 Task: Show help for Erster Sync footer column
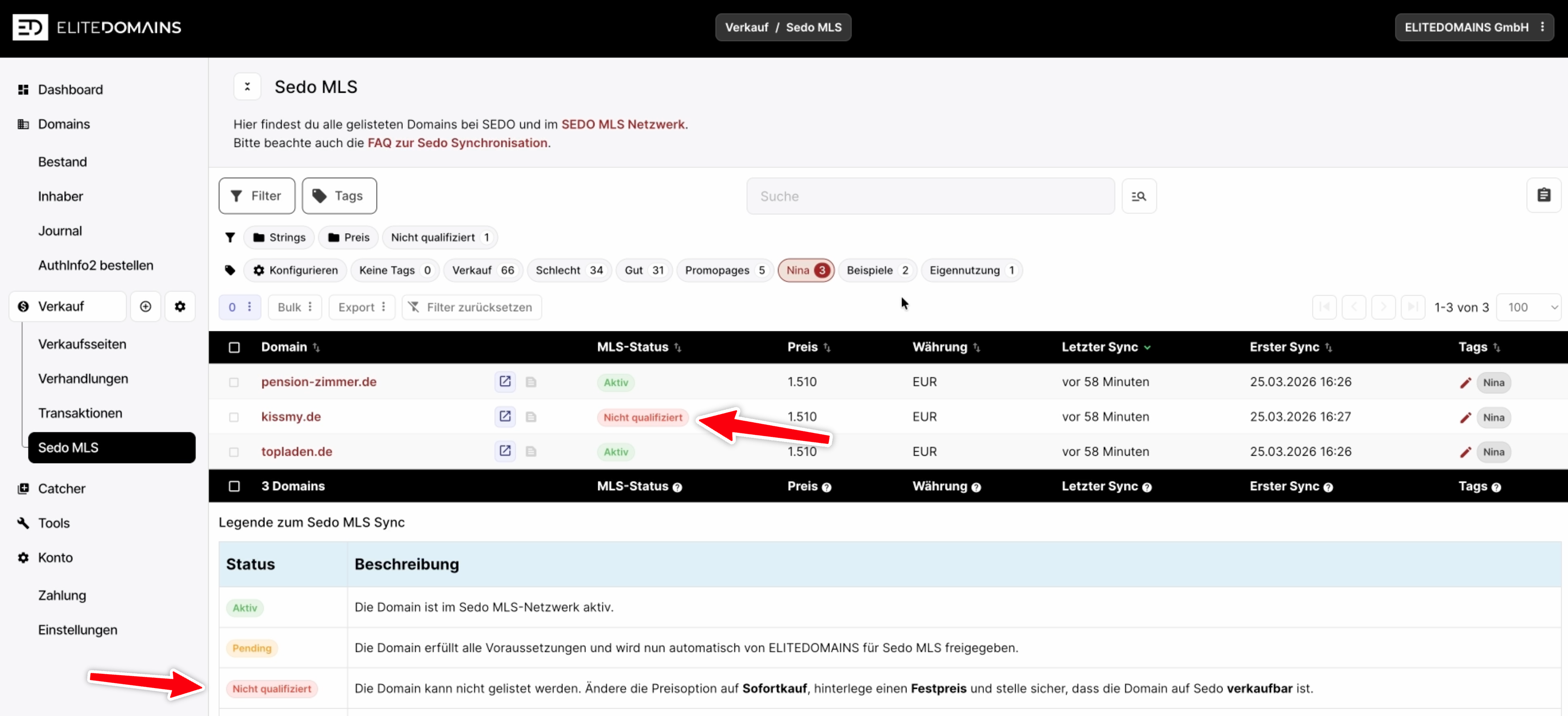(1329, 487)
